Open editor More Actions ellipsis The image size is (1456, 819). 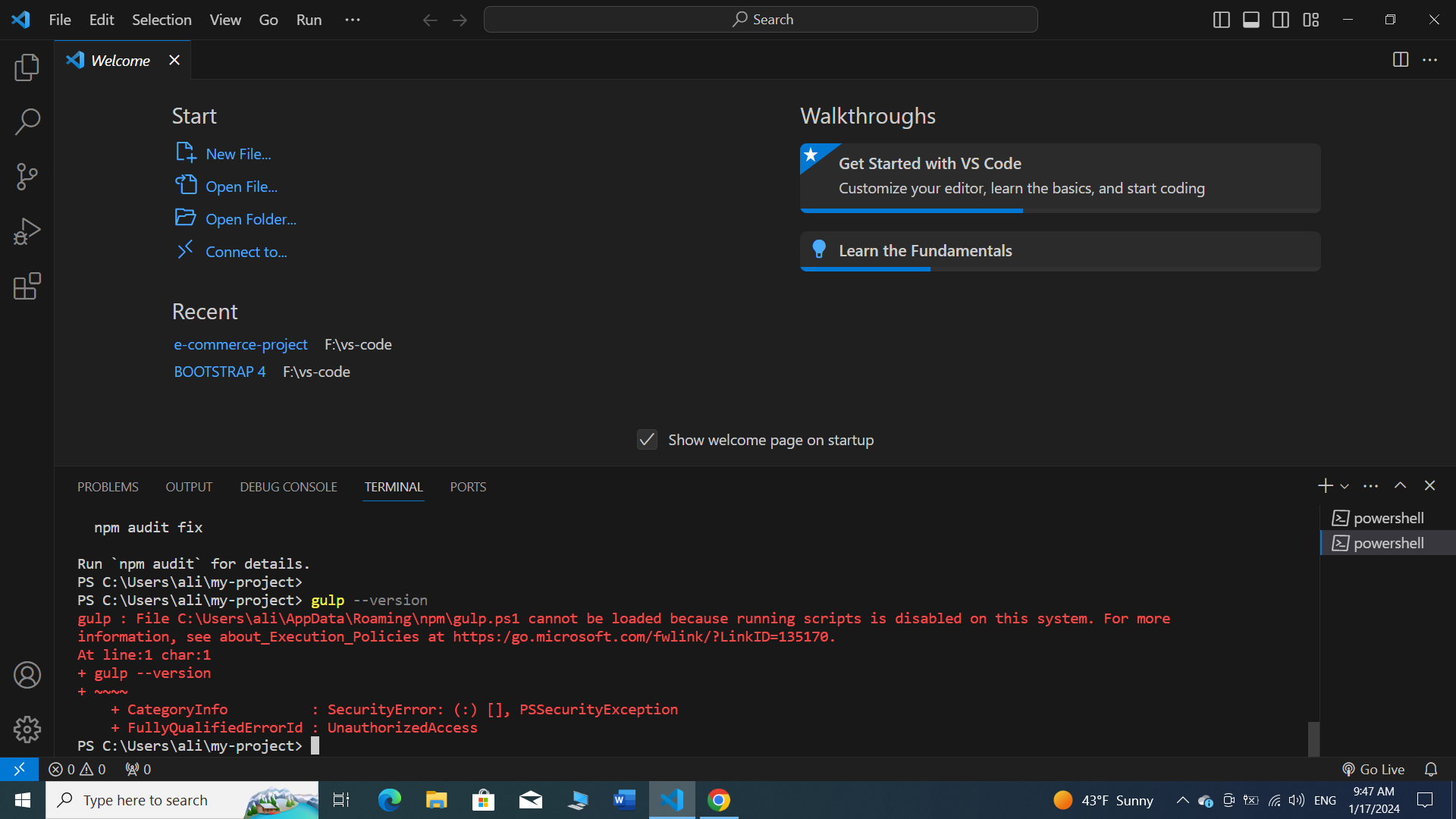click(x=1430, y=60)
